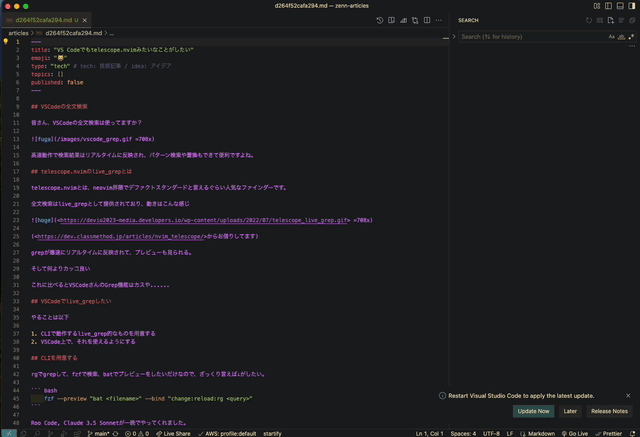Toggle primary side bar visibility
Screen dimensions: 640x437
[609, 6]
